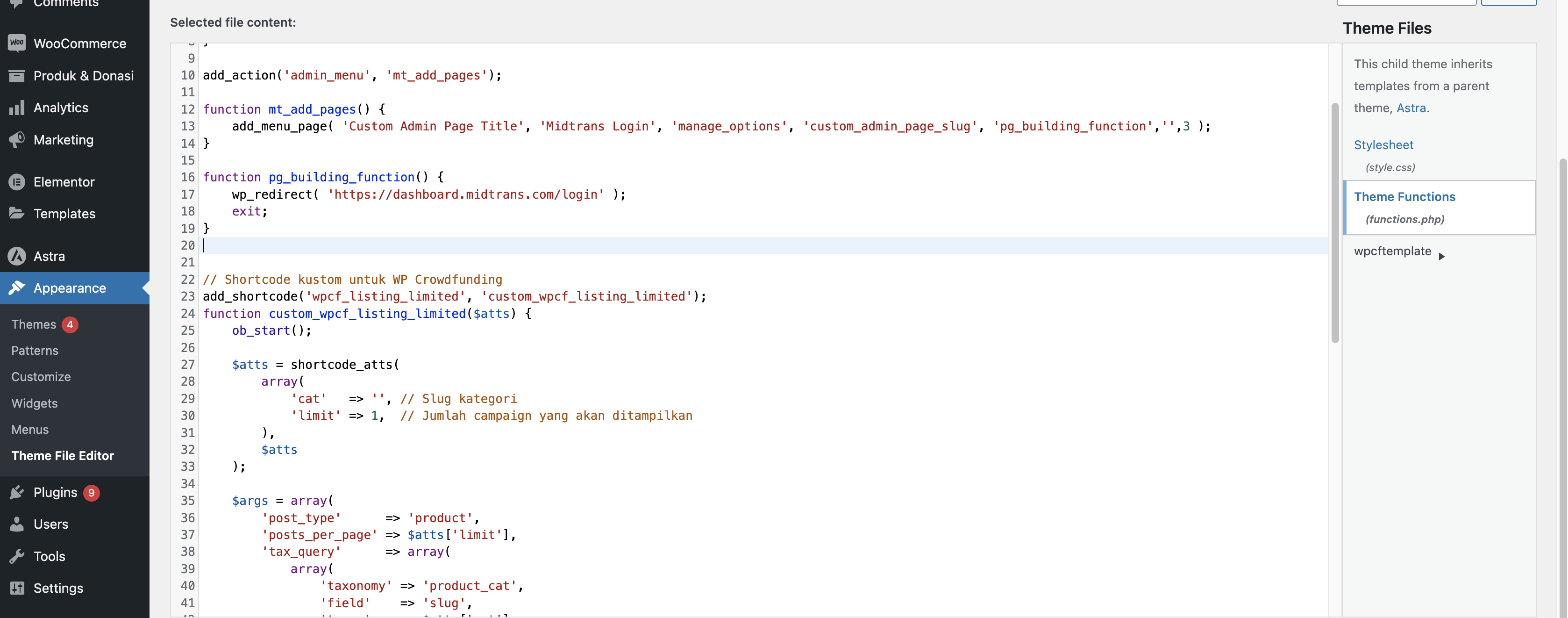Click the Elementor icon in sidebar
This screenshot has height=618, width=1568.
pyautogui.click(x=17, y=182)
